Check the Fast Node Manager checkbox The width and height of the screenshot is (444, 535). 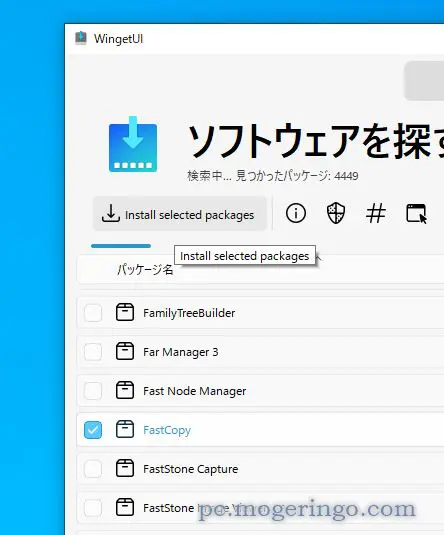93,391
